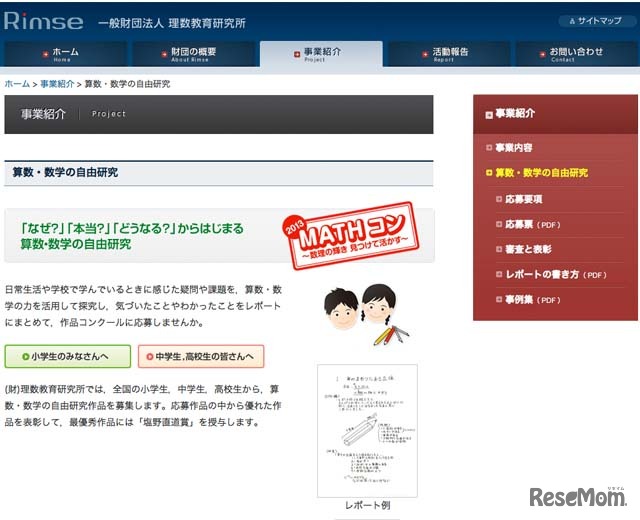Click the ホーム breadcrumb link
640x520 pixels.
click(x=17, y=84)
